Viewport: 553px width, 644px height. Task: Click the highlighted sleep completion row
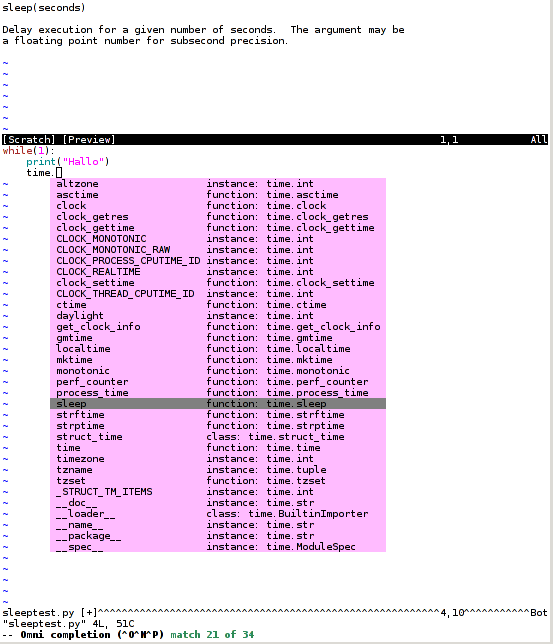point(218,404)
